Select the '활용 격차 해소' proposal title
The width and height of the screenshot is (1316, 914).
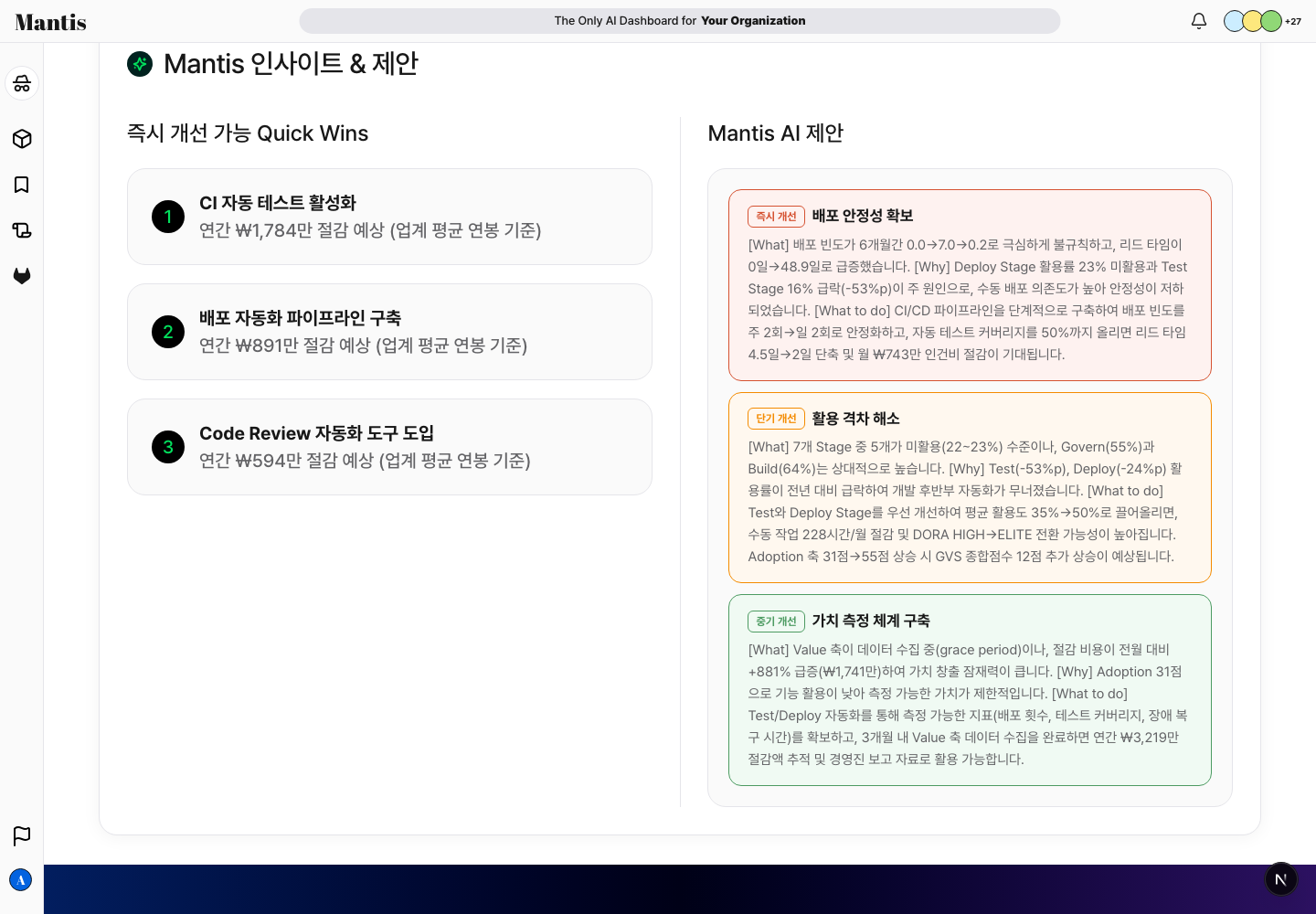point(855,419)
